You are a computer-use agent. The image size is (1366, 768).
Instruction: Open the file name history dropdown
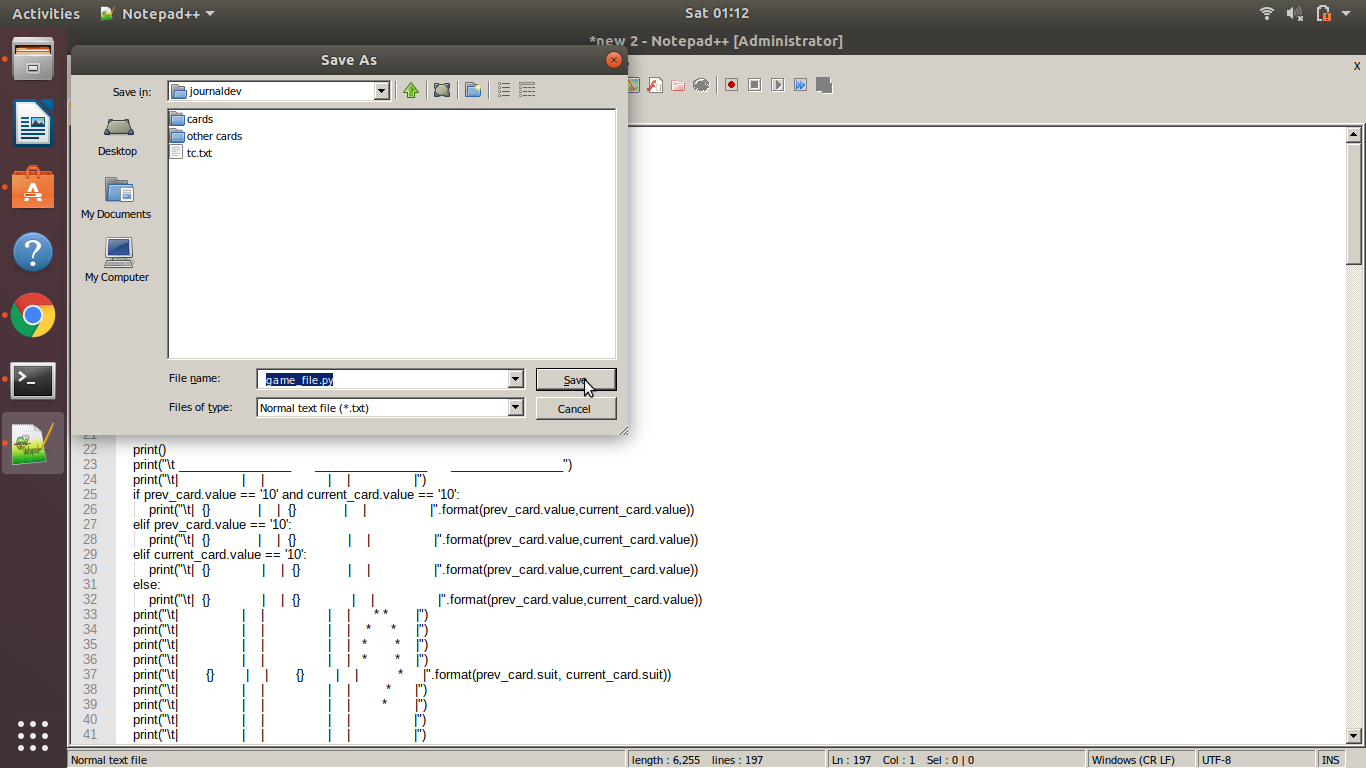[515, 379]
